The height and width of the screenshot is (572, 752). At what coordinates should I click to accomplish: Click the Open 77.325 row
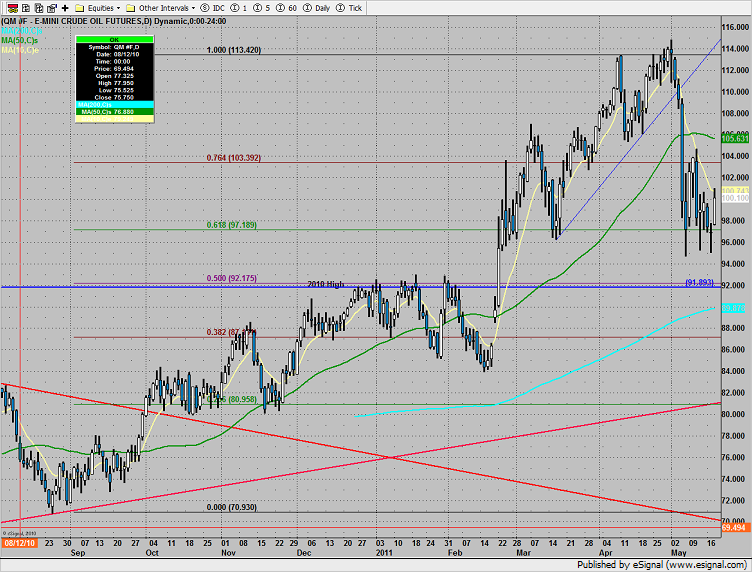click(x=115, y=76)
